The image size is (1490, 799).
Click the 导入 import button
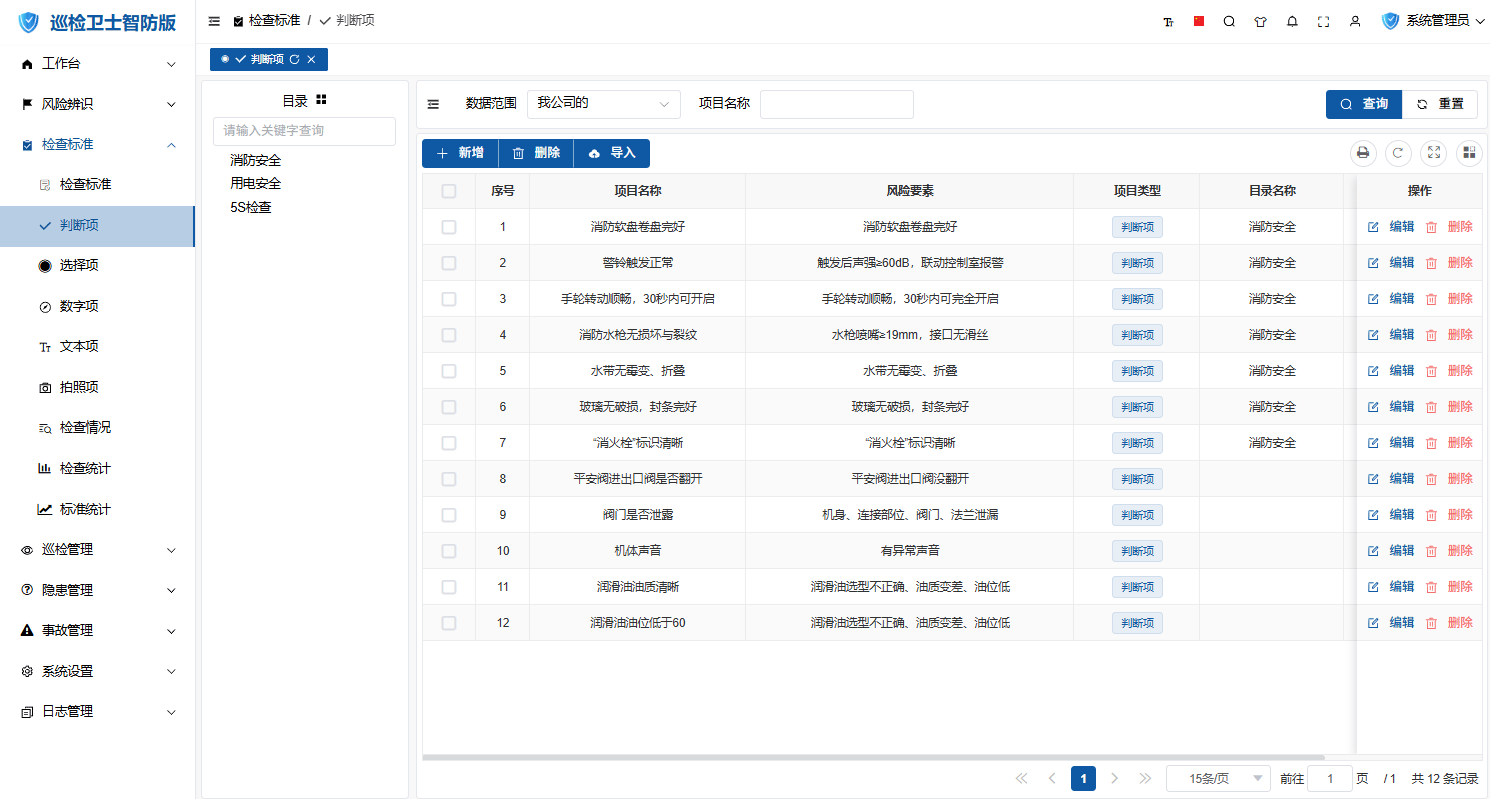(612, 153)
